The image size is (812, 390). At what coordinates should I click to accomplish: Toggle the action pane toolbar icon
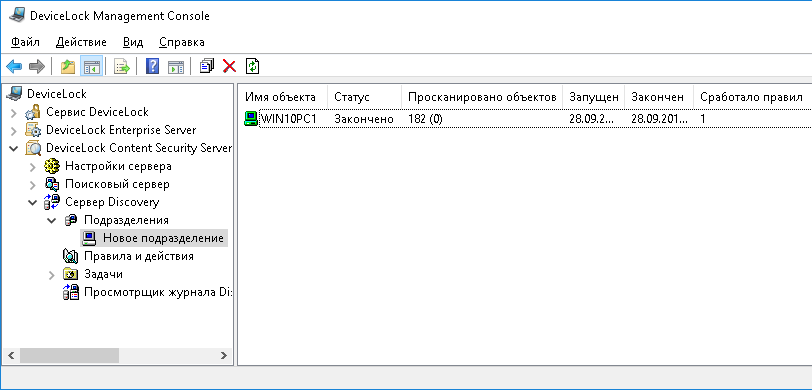(x=176, y=66)
